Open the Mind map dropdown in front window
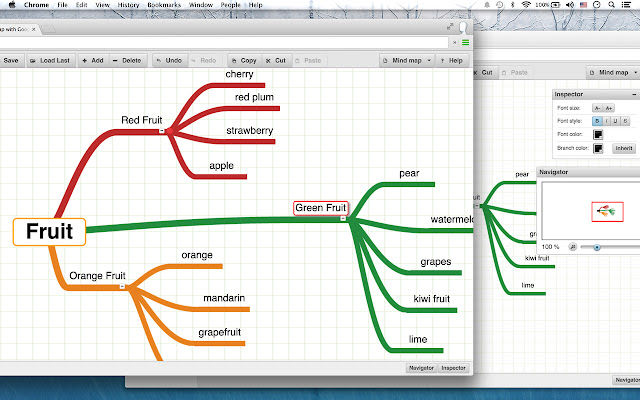The height and width of the screenshot is (400, 640). tap(407, 60)
